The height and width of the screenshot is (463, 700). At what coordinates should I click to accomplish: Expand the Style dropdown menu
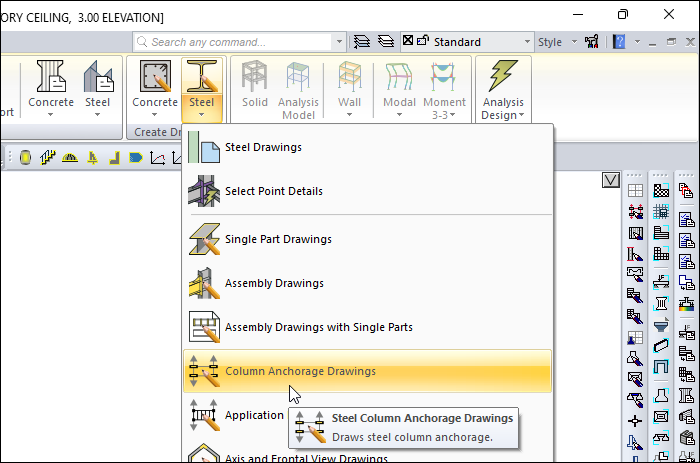pyautogui.click(x=557, y=42)
